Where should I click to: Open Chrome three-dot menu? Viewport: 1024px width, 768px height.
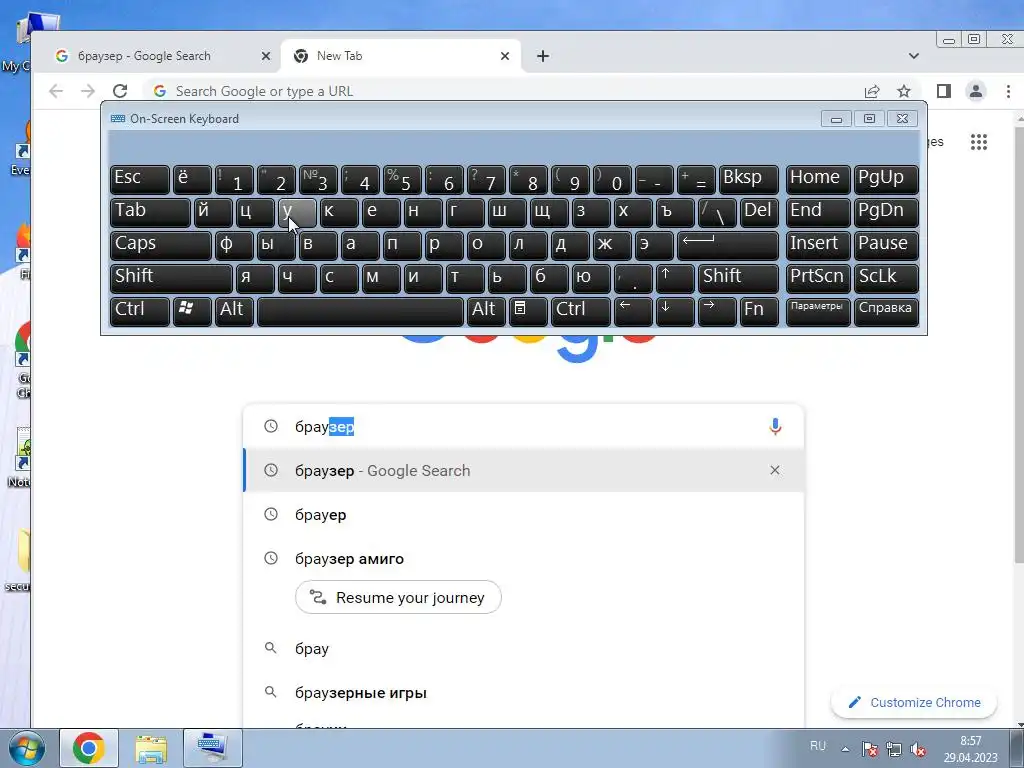tap(1008, 91)
